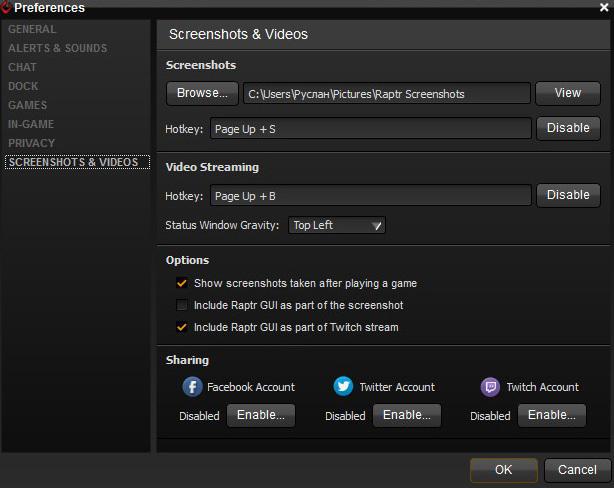614x488 pixels.
Task: Switch to Alerts & Sounds settings
Action: (x=57, y=49)
